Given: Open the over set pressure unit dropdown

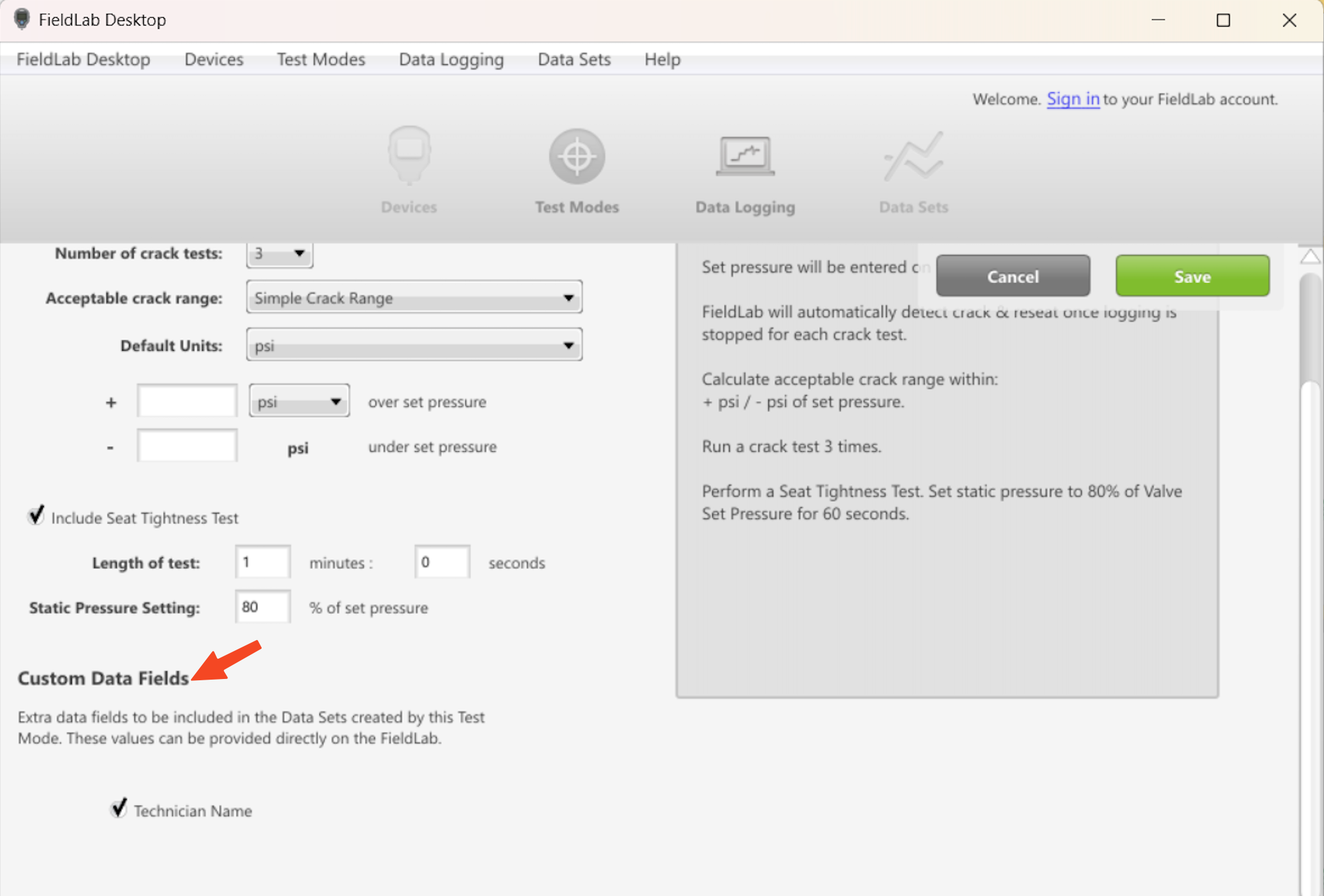Looking at the screenshot, I should (x=299, y=401).
